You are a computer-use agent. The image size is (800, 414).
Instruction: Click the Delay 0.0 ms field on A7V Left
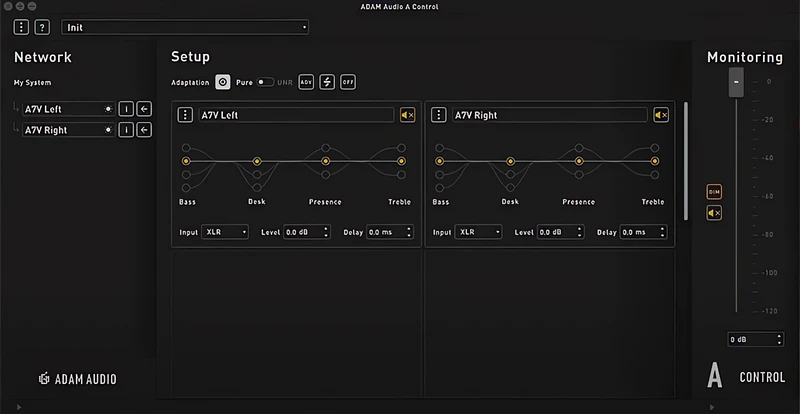390,232
